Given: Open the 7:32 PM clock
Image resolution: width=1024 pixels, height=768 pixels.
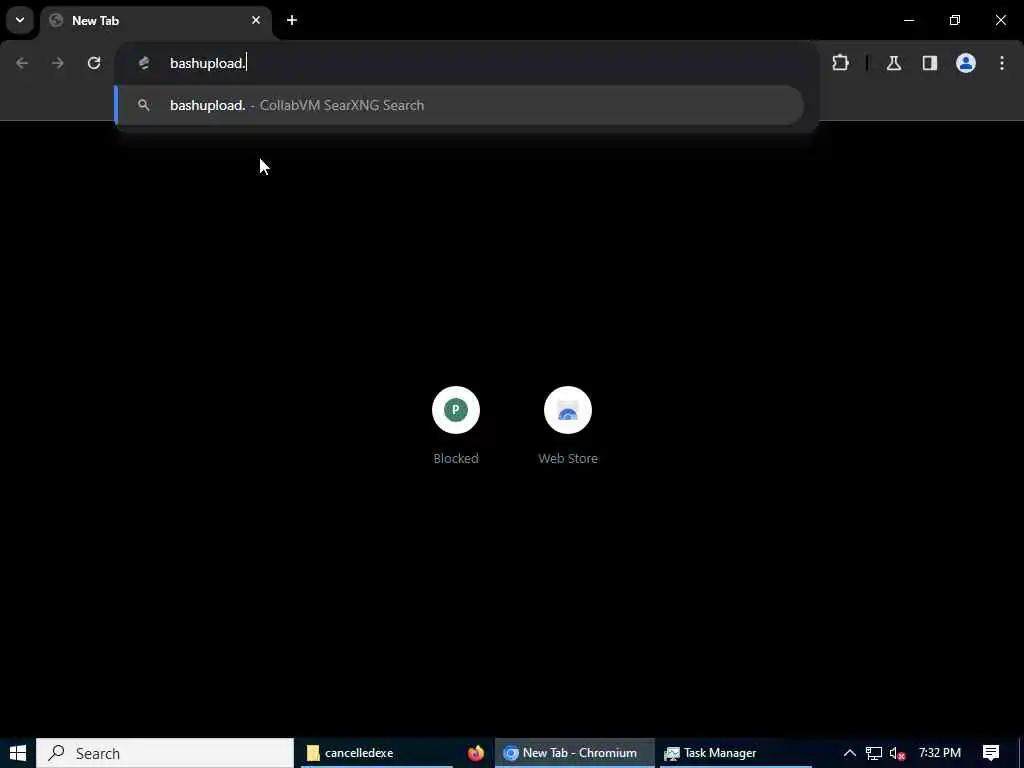Looking at the screenshot, I should [x=940, y=753].
